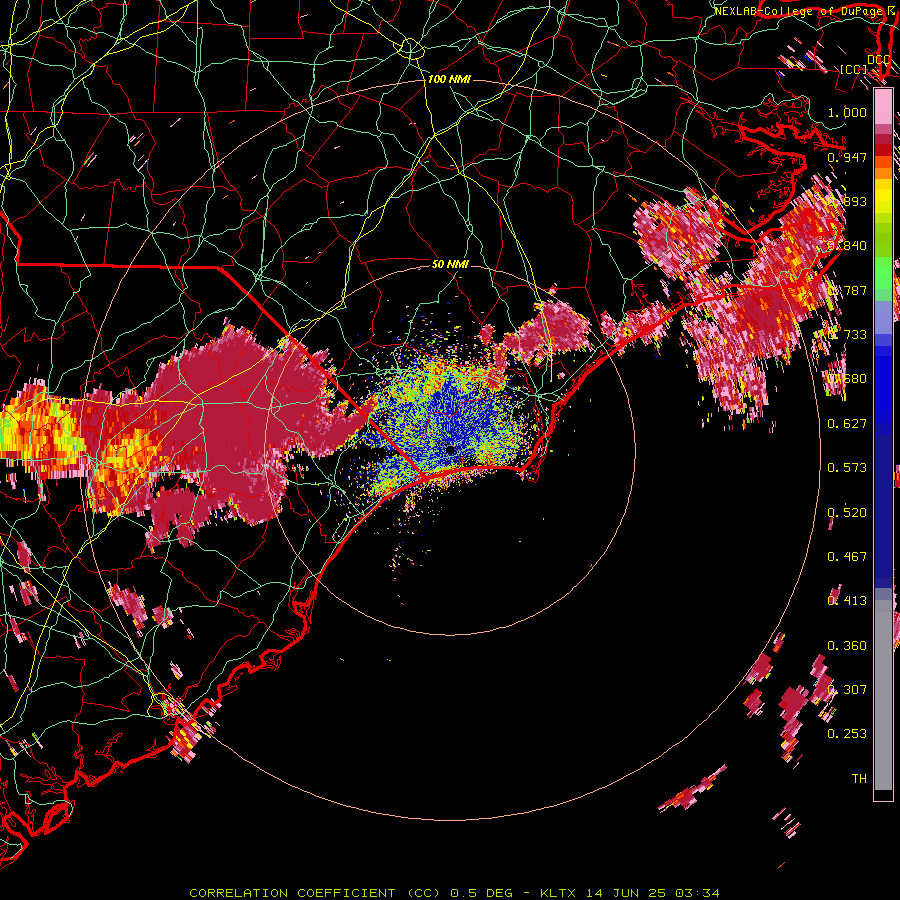Pick the bright green band in color bar

pyautogui.click(x=883, y=274)
